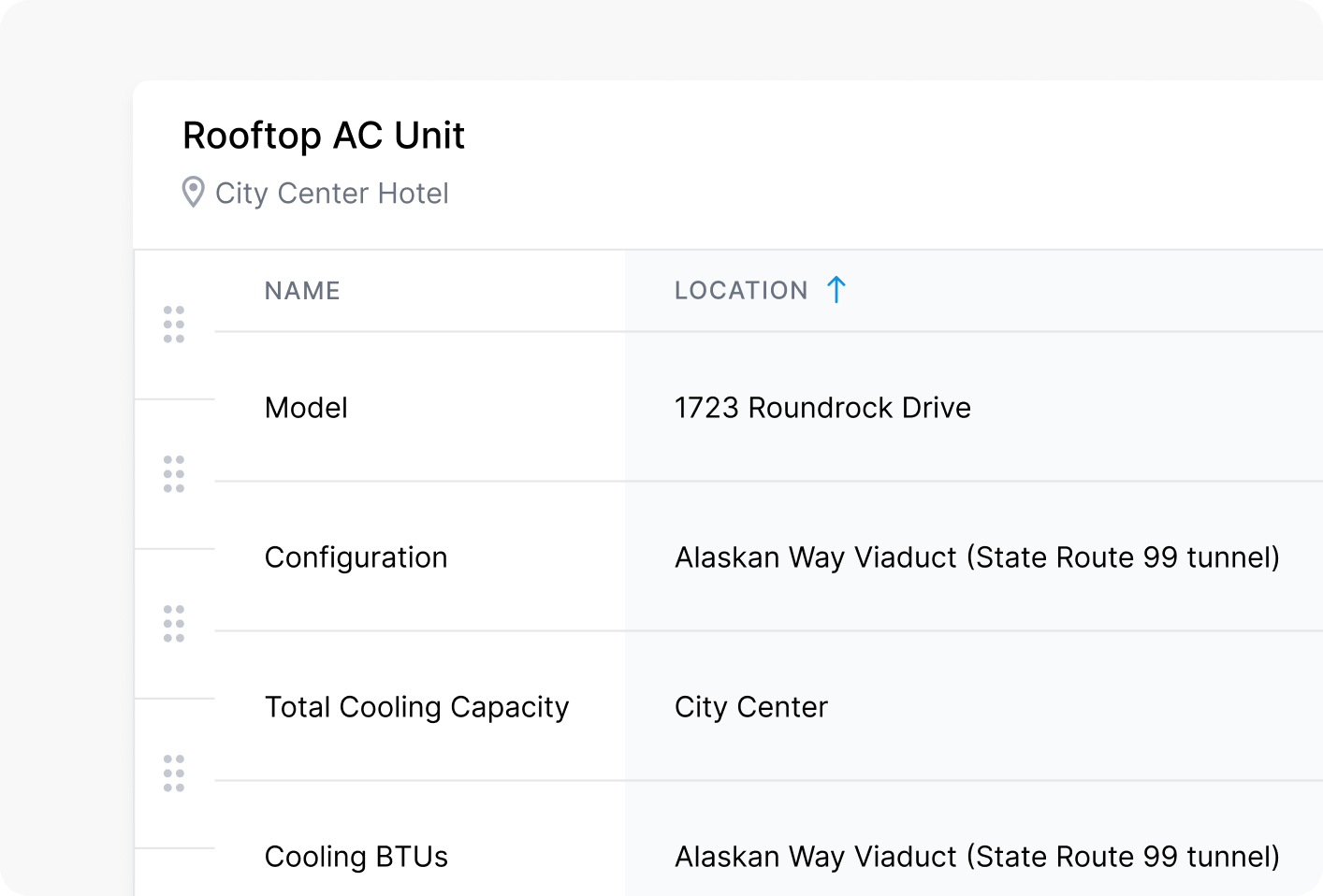Click the location pin icon beside City Center Hotel
Viewport: 1323px width, 896px height.
pyautogui.click(x=193, y=193)
